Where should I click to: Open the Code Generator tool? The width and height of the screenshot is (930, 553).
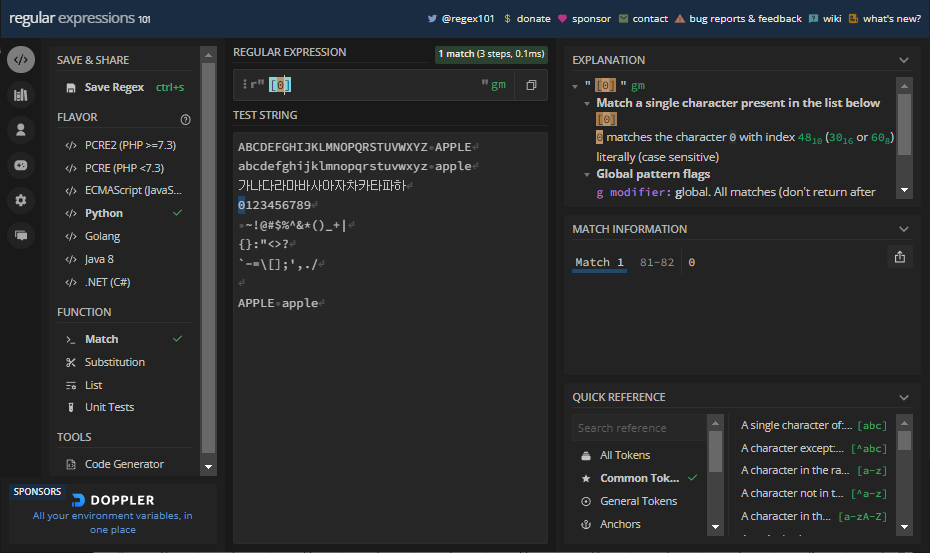(124, 465)
